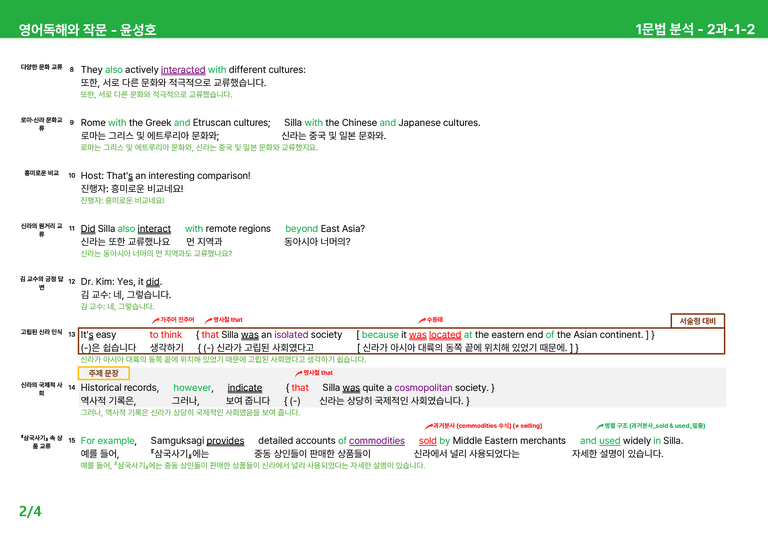
Task: Click the purple word 'isolated'
Action: 291,335
